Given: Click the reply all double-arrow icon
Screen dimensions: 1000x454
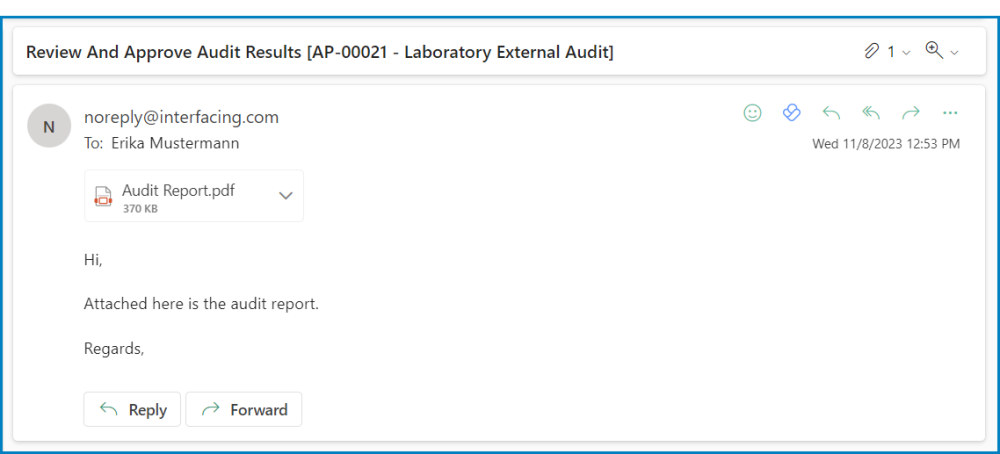Looking at the screenshot, I should (x=871, y=113).
